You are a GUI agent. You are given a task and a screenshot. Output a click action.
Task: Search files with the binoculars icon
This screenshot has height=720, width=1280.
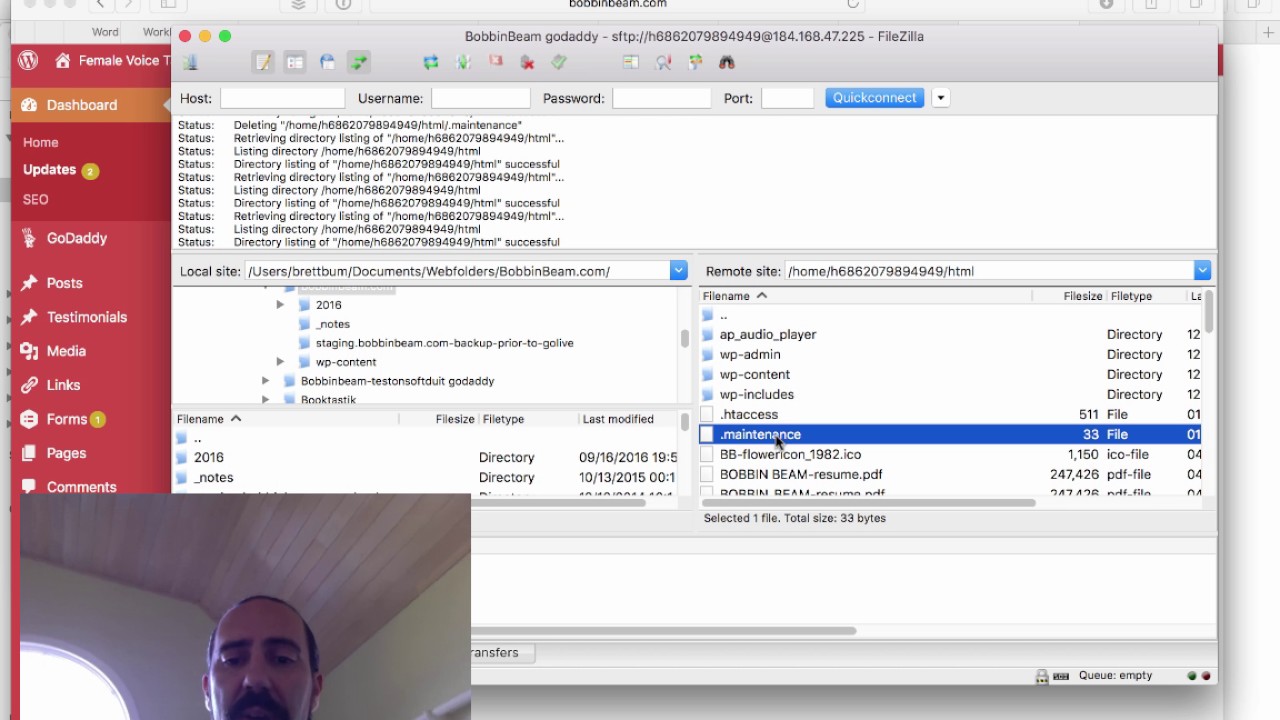point(727,62)
